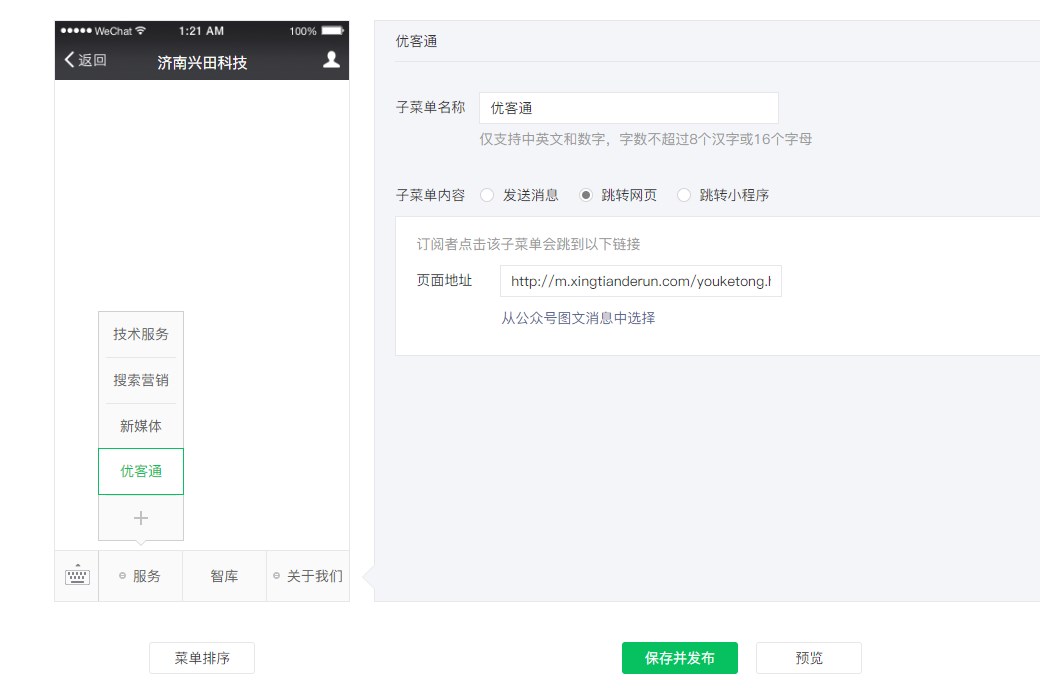
Task: Click the WeChat Wi-Fi signal icon
Action: 141,31
